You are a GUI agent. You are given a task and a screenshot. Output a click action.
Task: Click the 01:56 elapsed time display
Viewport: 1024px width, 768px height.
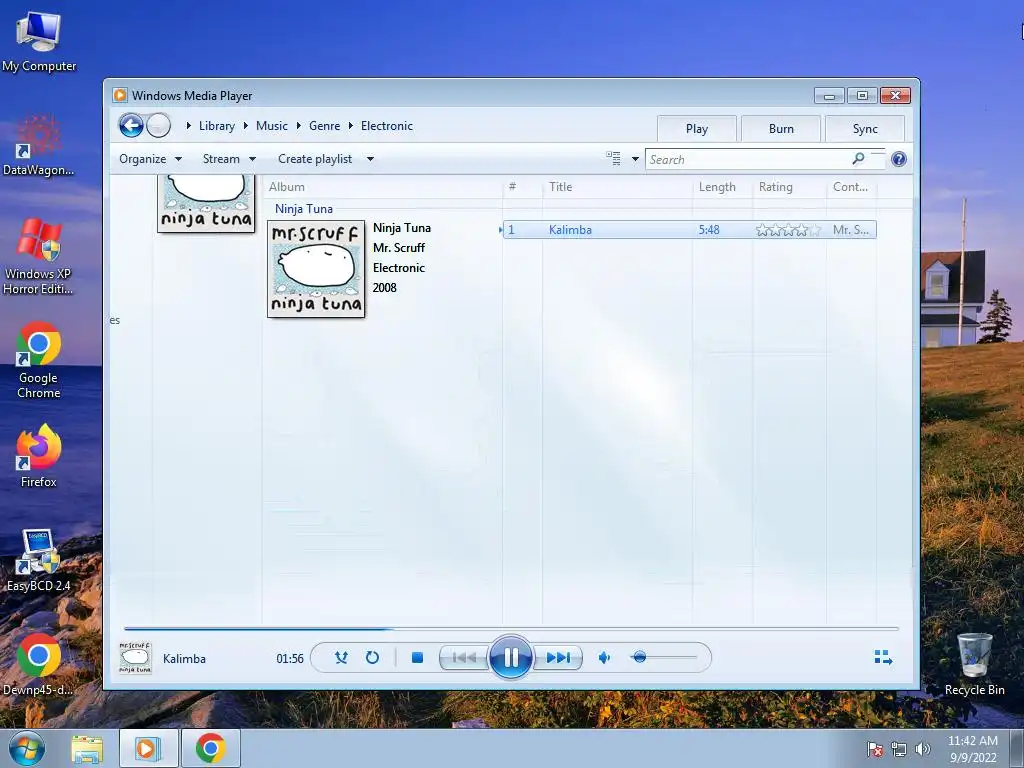click(x=290, y=658)
